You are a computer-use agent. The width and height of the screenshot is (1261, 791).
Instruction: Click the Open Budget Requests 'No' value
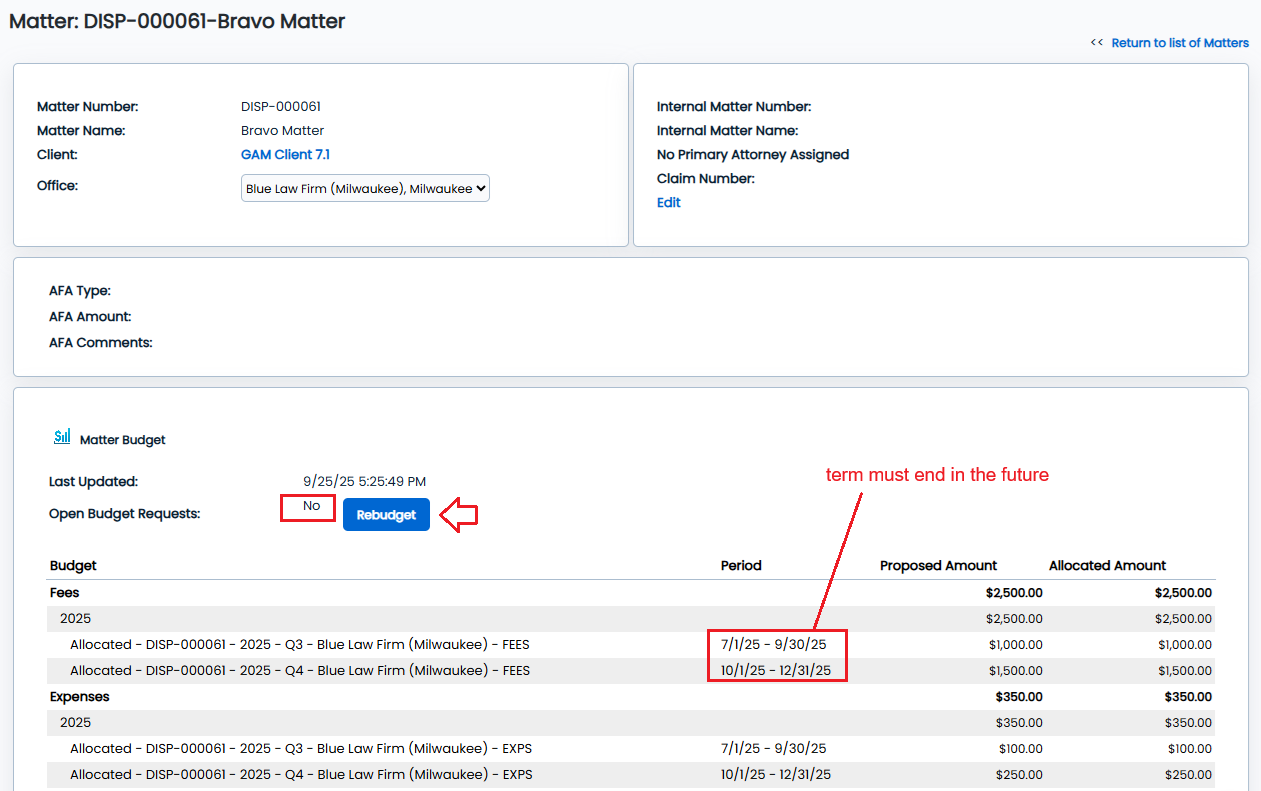[312, 507]
